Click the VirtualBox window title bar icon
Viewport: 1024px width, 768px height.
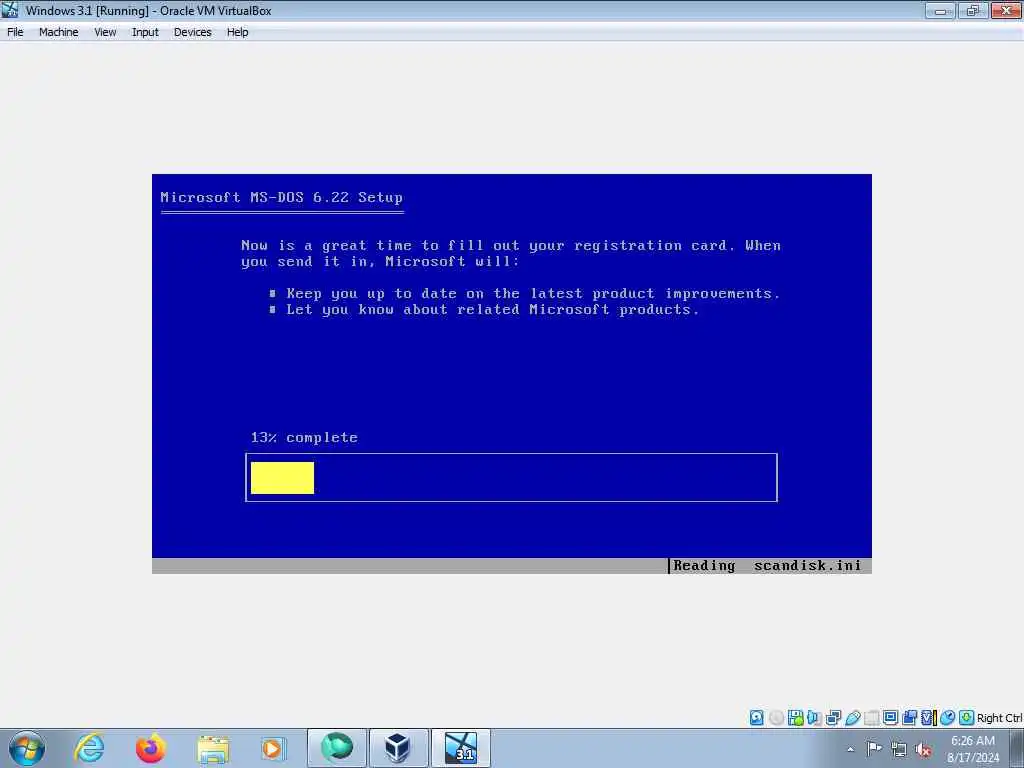pyautogui.click(x=10, y=10)
